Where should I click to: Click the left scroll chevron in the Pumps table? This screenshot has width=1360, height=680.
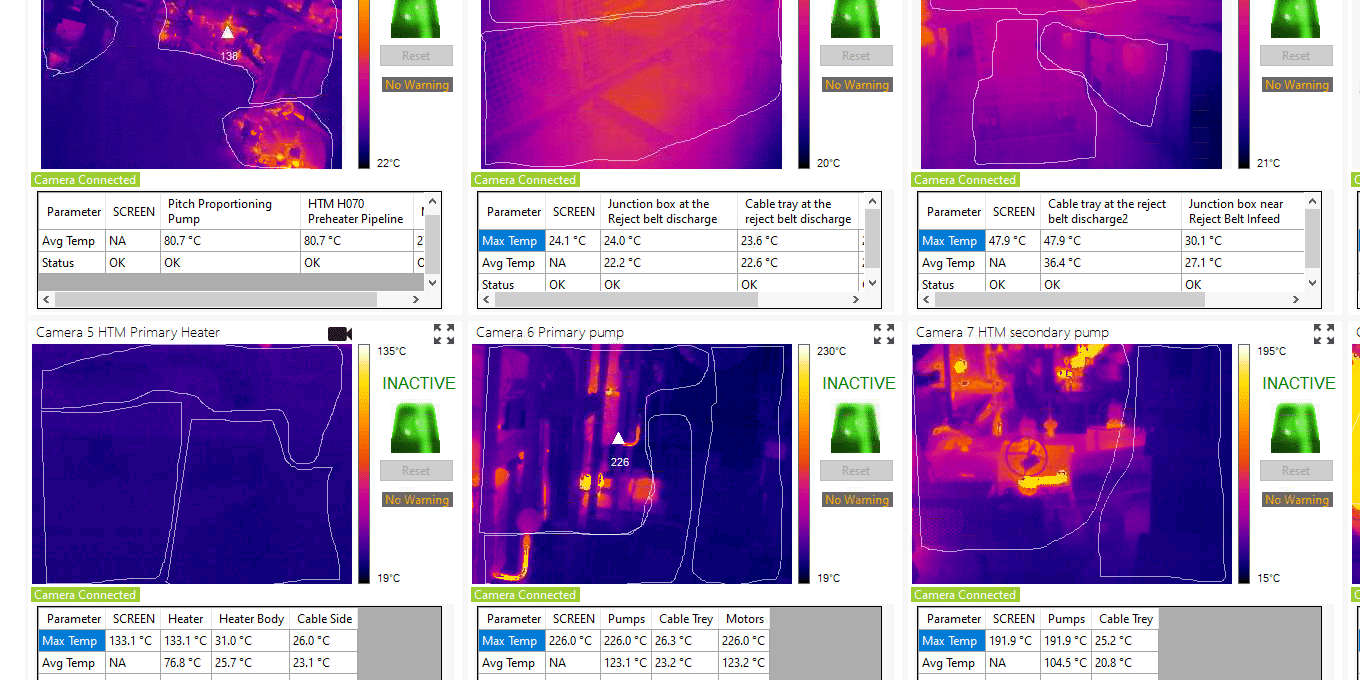click(x=486, y=298)
